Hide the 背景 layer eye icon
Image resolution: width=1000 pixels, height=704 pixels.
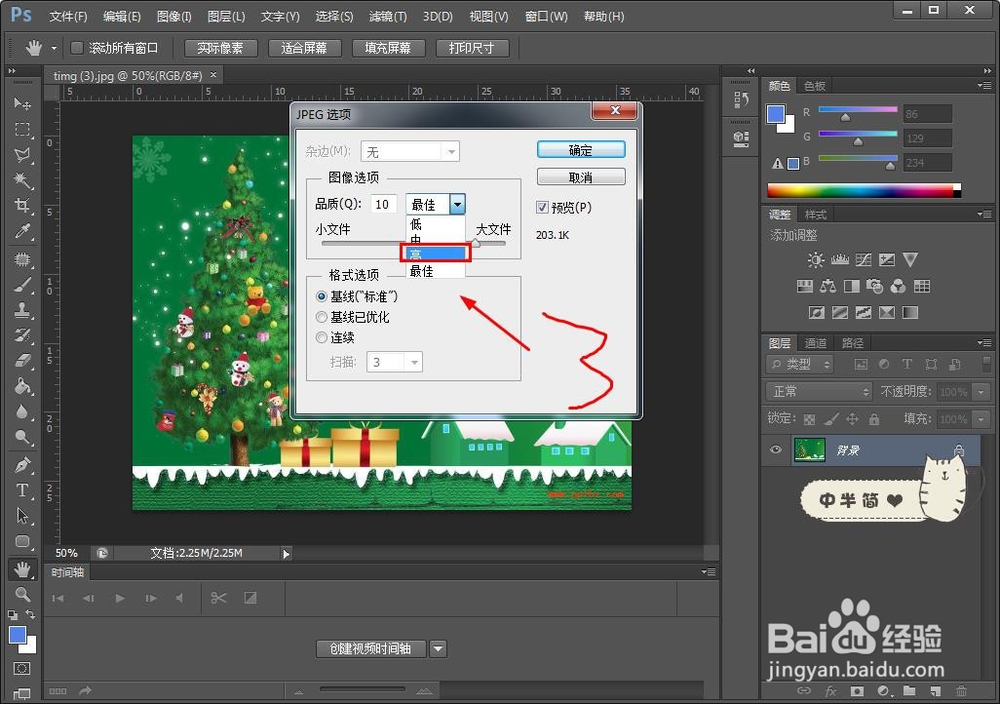(776, 450)
